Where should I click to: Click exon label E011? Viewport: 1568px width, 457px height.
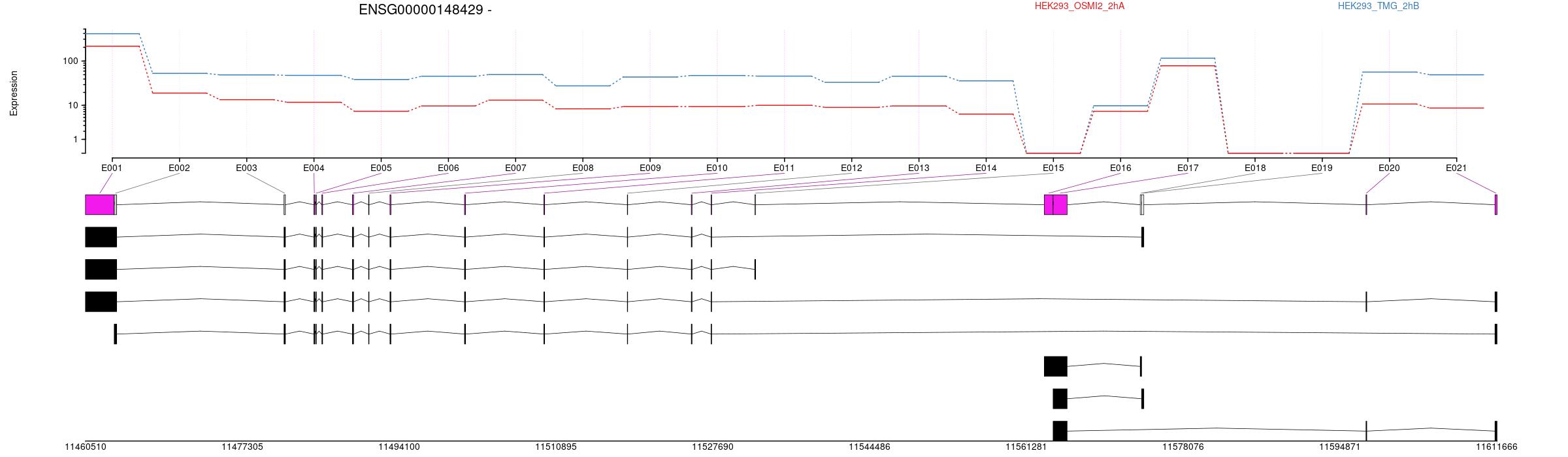pyautogui.click(x=784, y=168)
